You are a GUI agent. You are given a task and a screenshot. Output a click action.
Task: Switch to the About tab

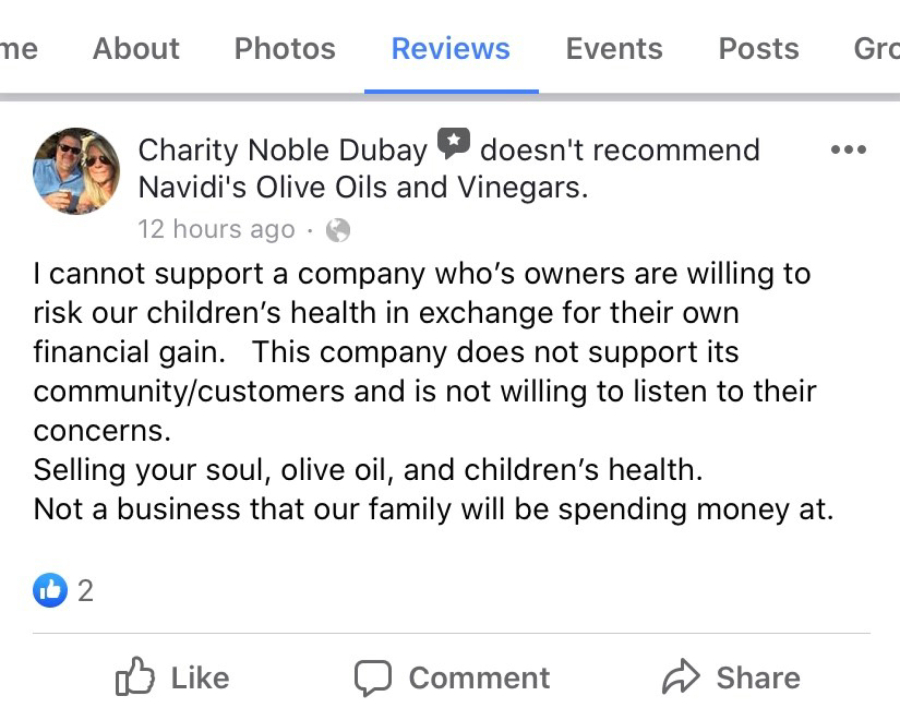(x=136, y=48)
